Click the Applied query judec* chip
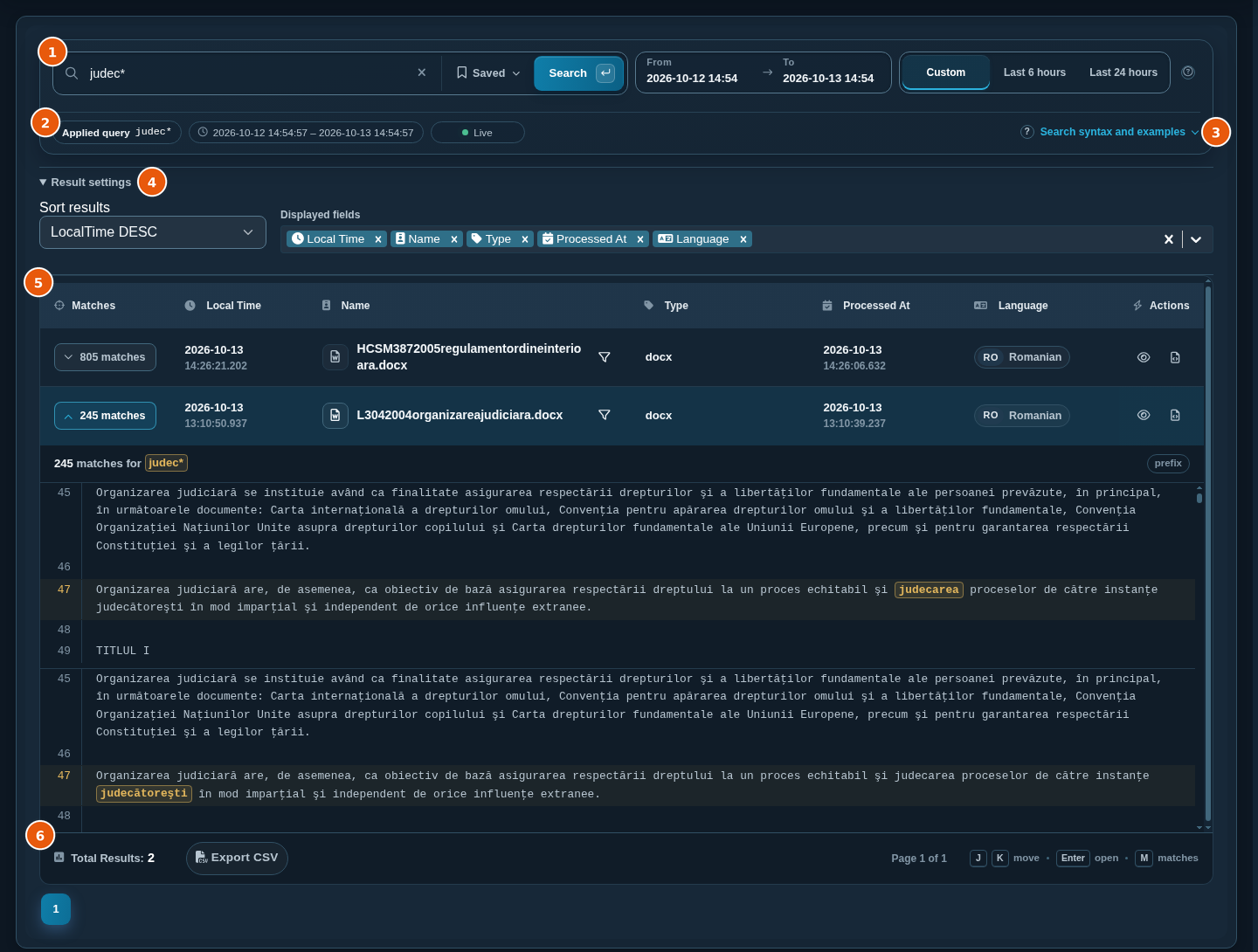The width and height of the screenshot is (1258, 952). click(x=117, y=133)
